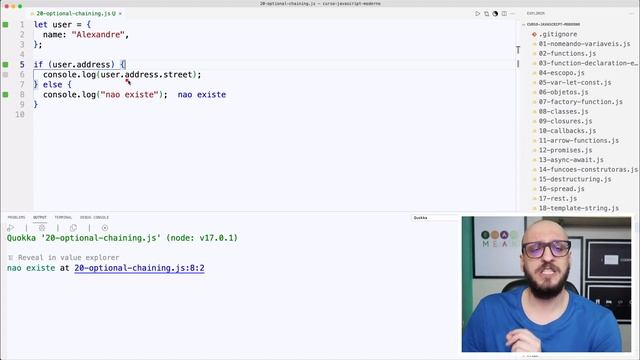
Task: Click the Quokka header line in output
Action: [122, 238]
